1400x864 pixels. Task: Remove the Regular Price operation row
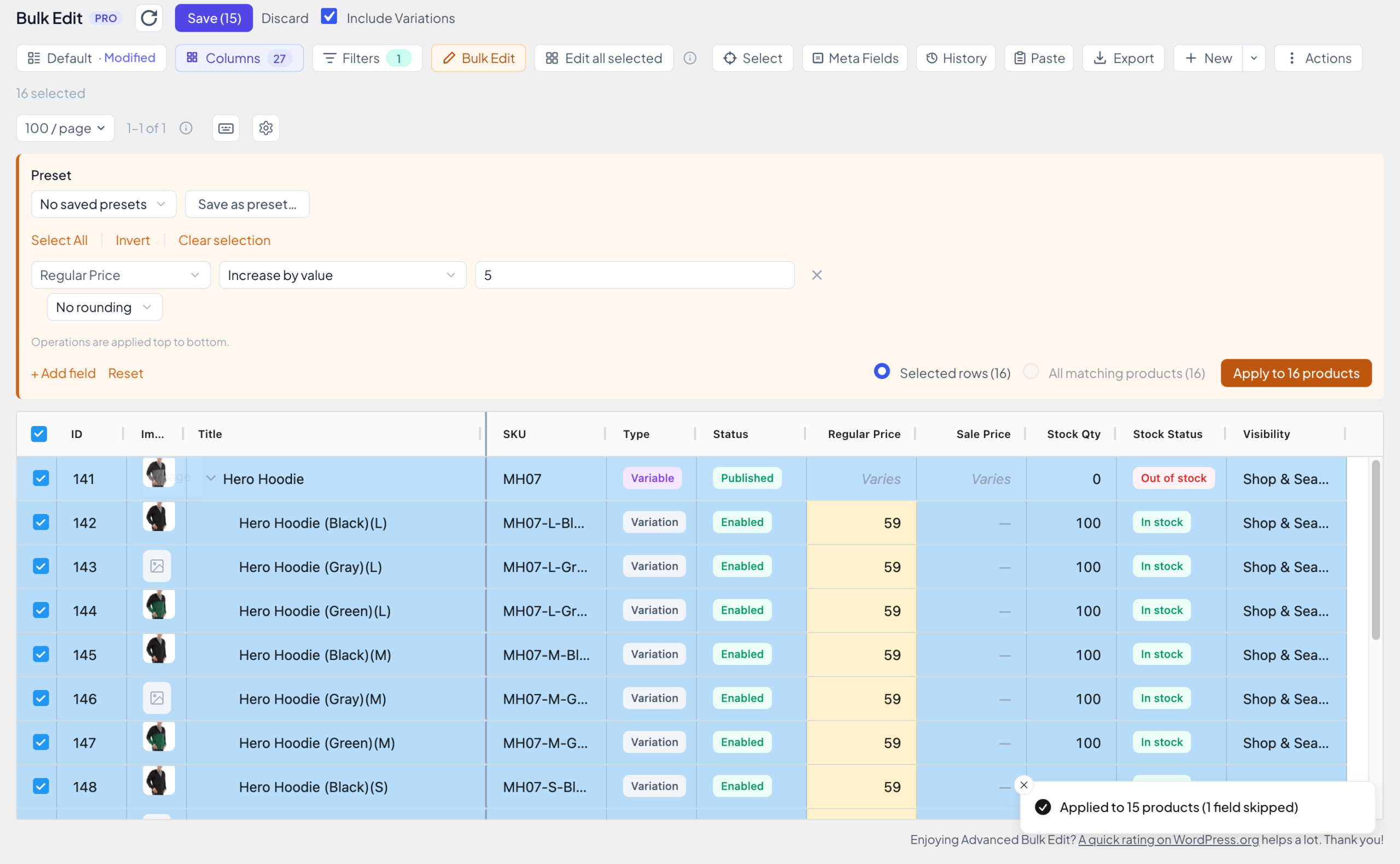pos(816,276)
